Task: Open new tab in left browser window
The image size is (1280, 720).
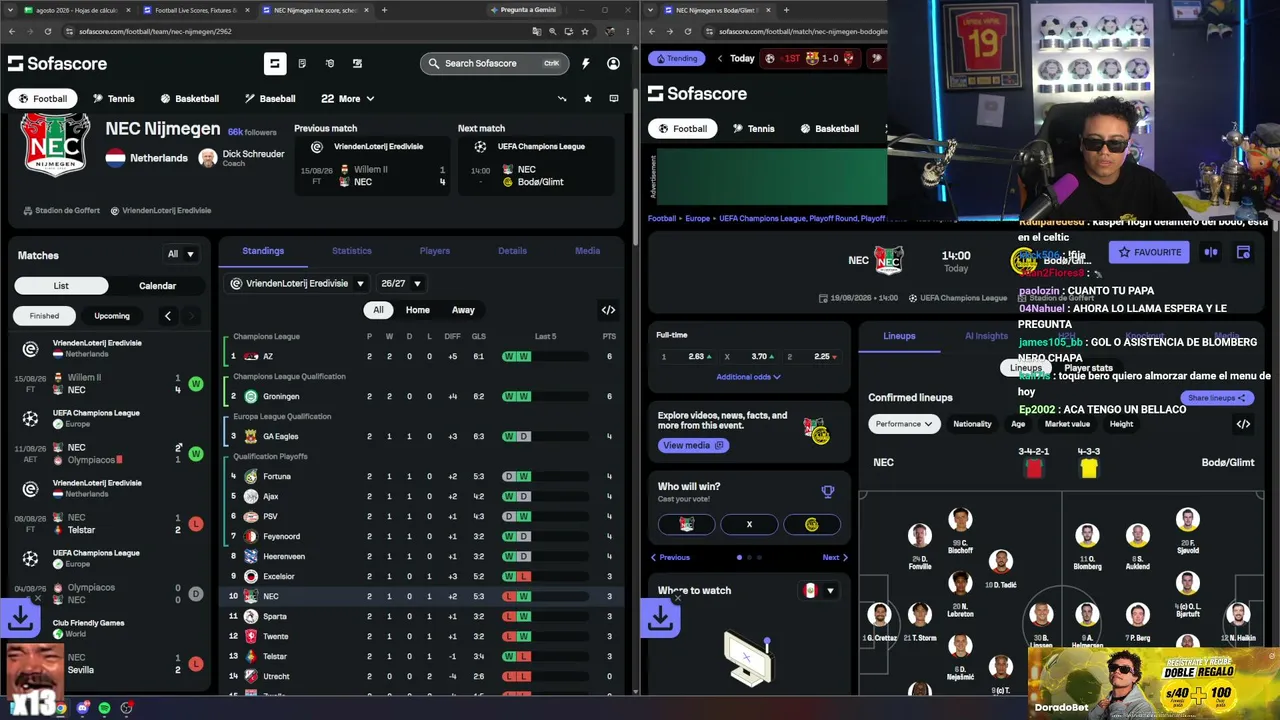Action: click(x=384, y=10)
